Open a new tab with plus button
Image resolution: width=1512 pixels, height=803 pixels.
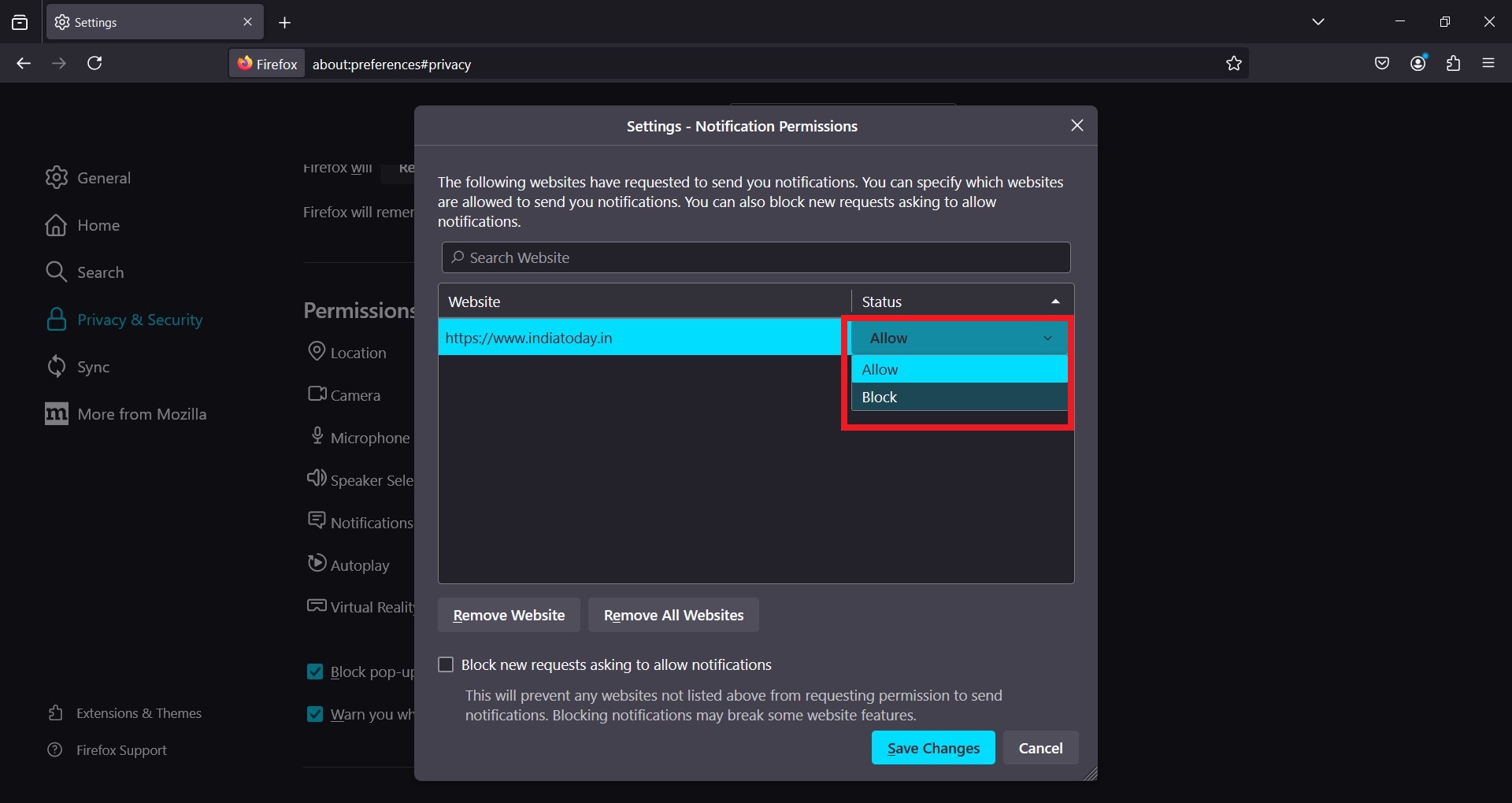coord(284,23)
